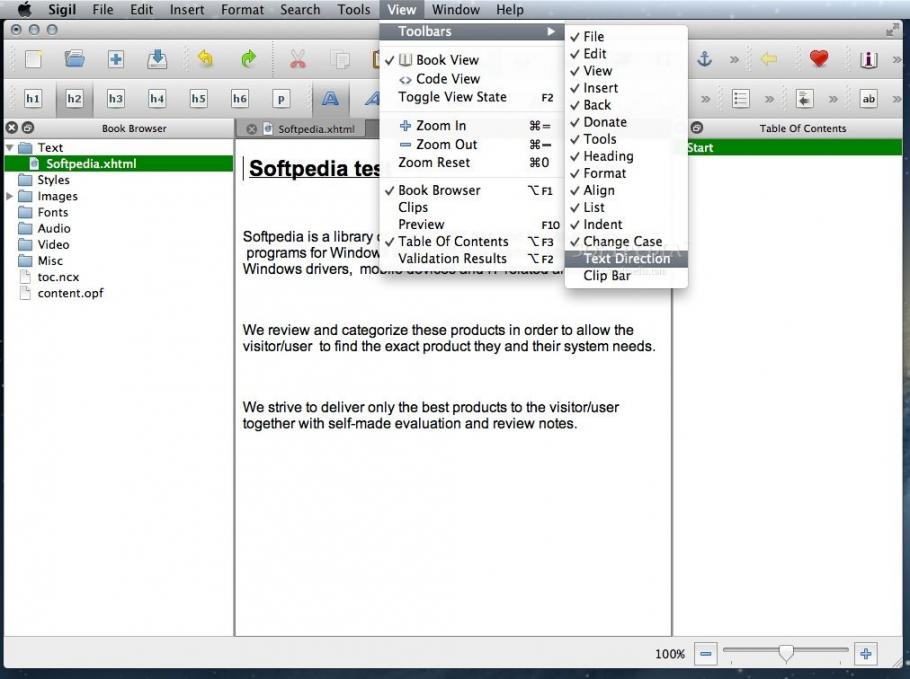Enable the Text Direction toolbar
The height and width of the screenshot is (679, 910).
point(626,259)
